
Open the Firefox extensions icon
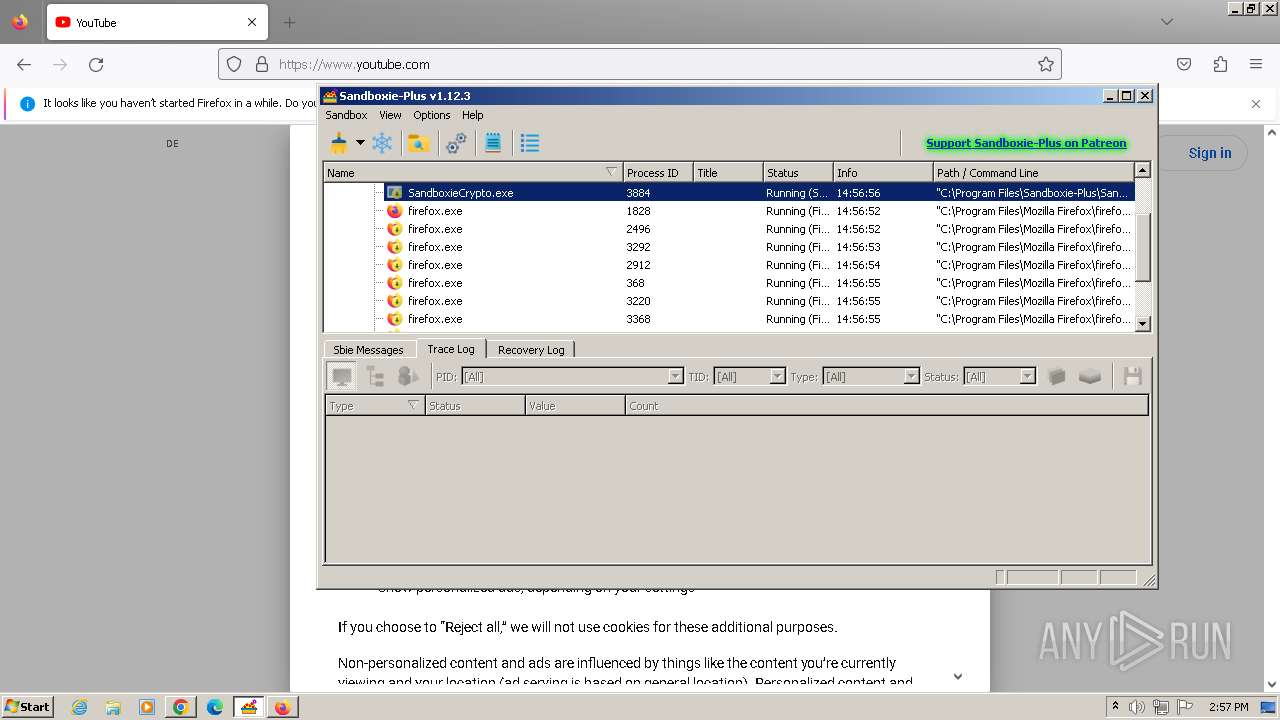pos(1220,64)
